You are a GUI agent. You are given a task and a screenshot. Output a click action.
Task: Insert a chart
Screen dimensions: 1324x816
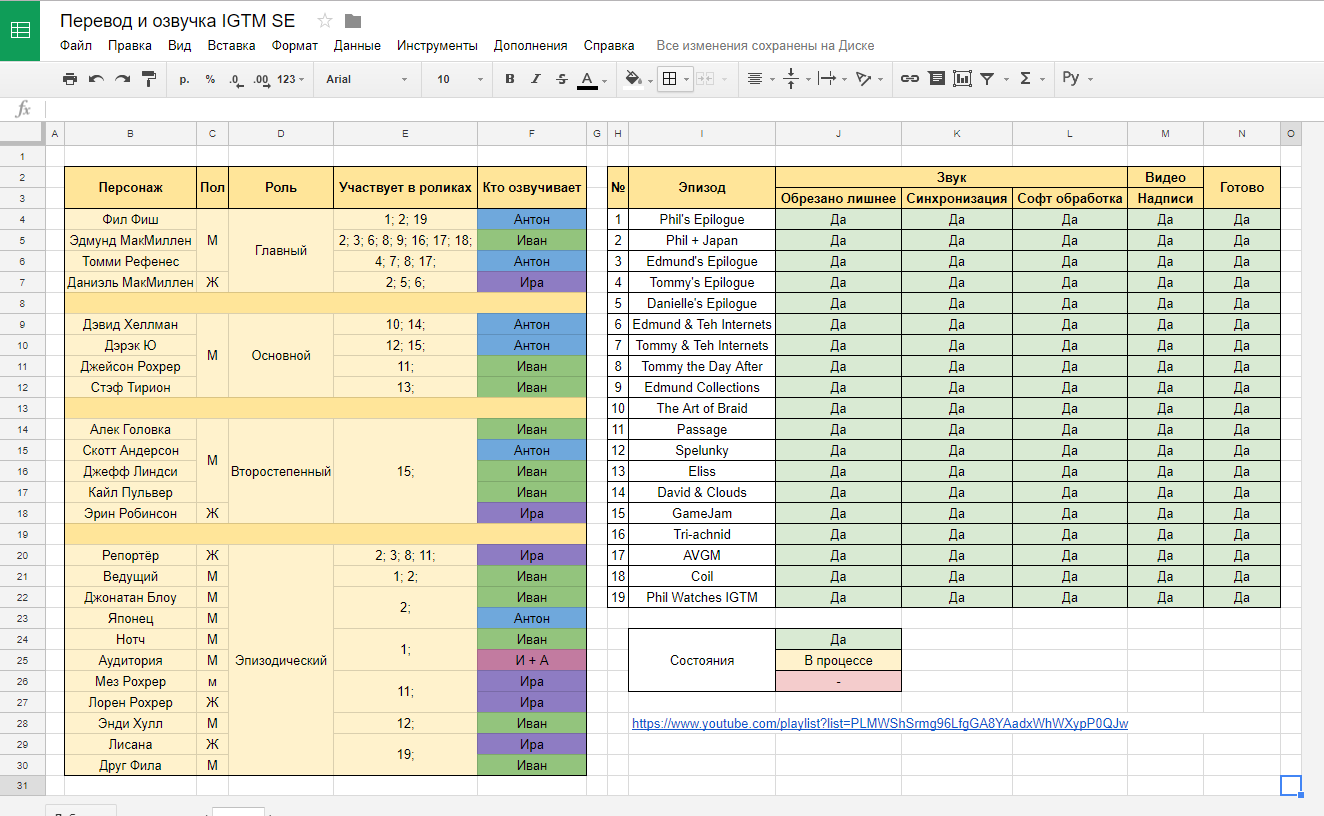click(x=962, y=79)
